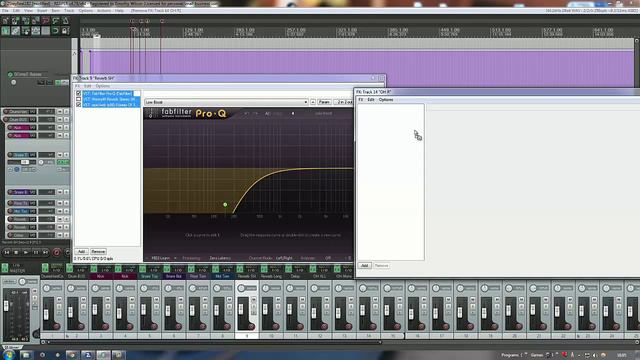Image resolution: width=640 pixels, height=360 pixels.
Task: Open FX menu in Track 14 FX window
Action: (x=360, y=100)
